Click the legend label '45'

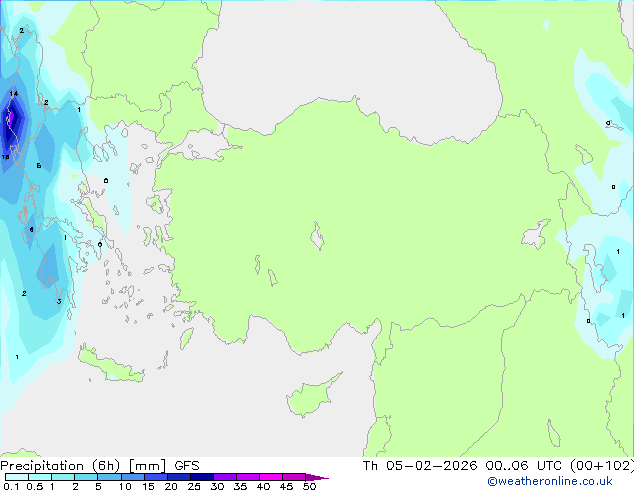click(x=286, y=486)
